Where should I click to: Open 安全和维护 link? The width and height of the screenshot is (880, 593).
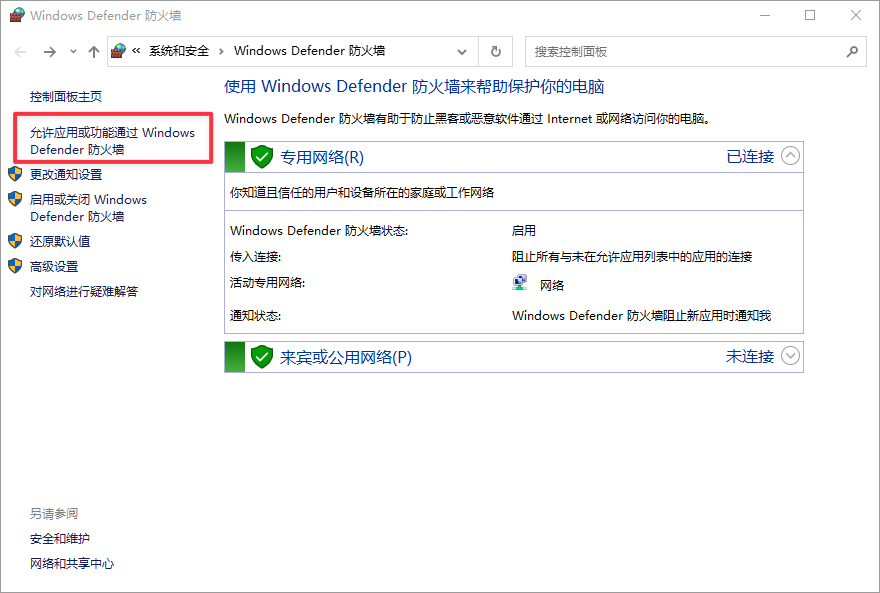[59, 539]
